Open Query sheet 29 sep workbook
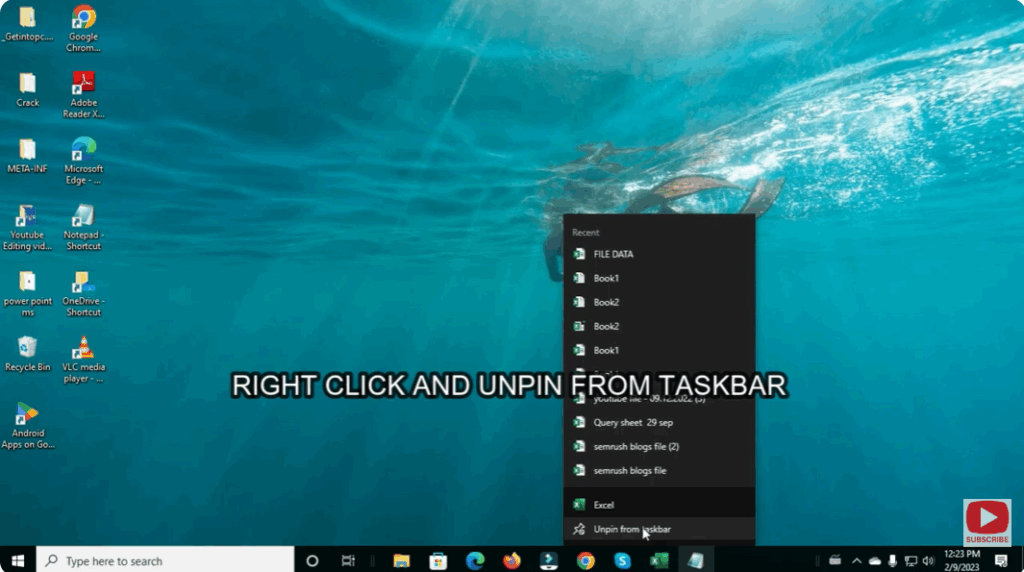The height and width of the screenshot is (572, 1024). pos(659,422)
